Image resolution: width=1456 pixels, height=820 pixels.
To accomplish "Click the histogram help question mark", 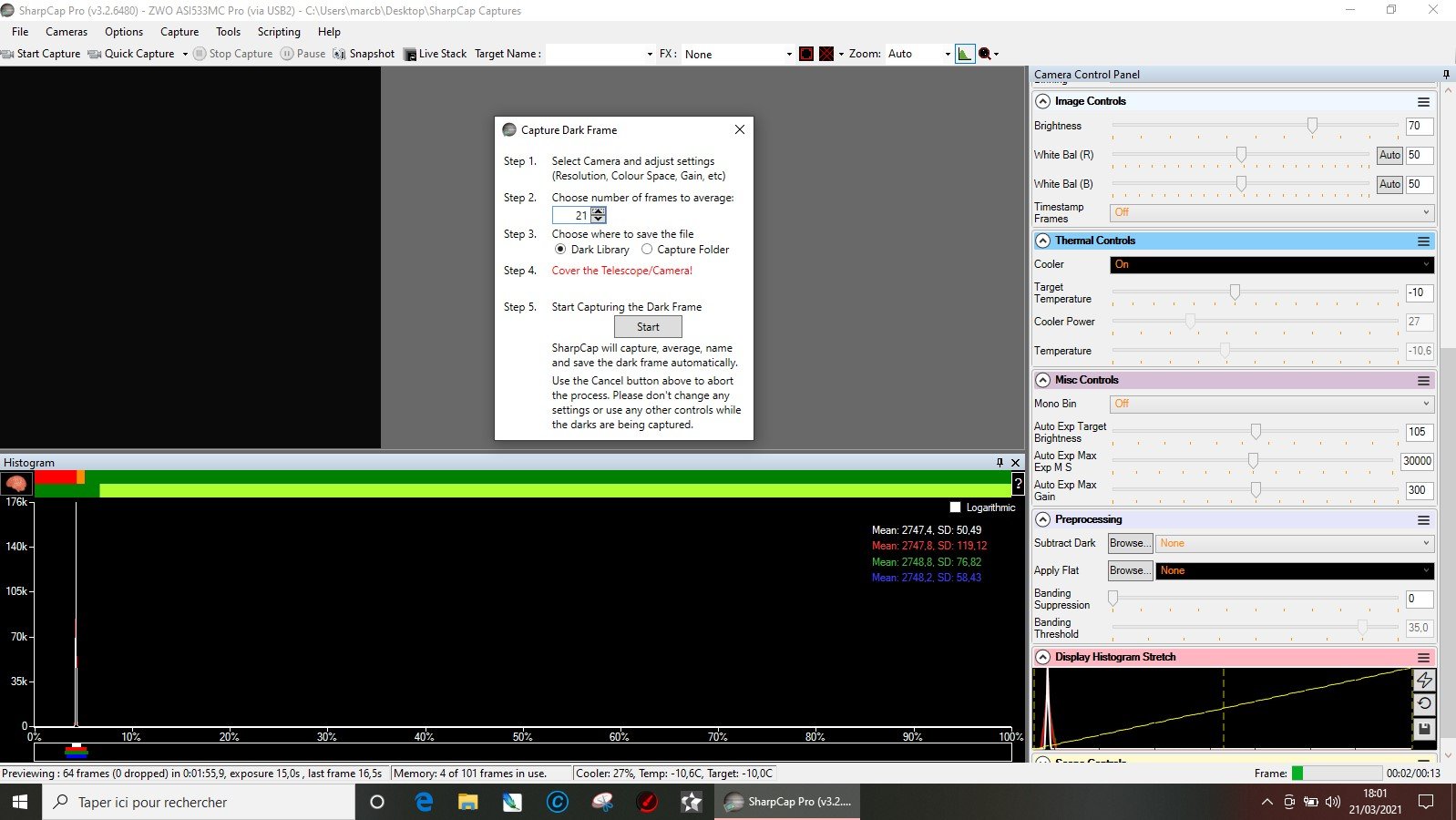I will coord(1018,484).
